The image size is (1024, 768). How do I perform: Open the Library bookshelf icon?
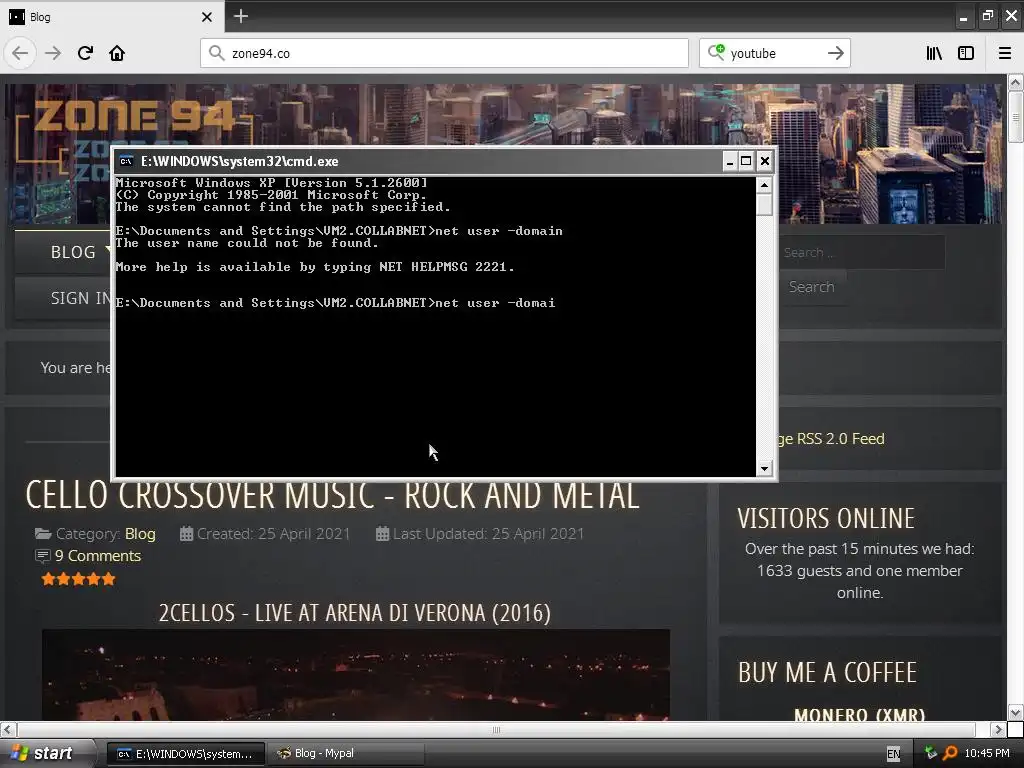[x=934, y=53]
